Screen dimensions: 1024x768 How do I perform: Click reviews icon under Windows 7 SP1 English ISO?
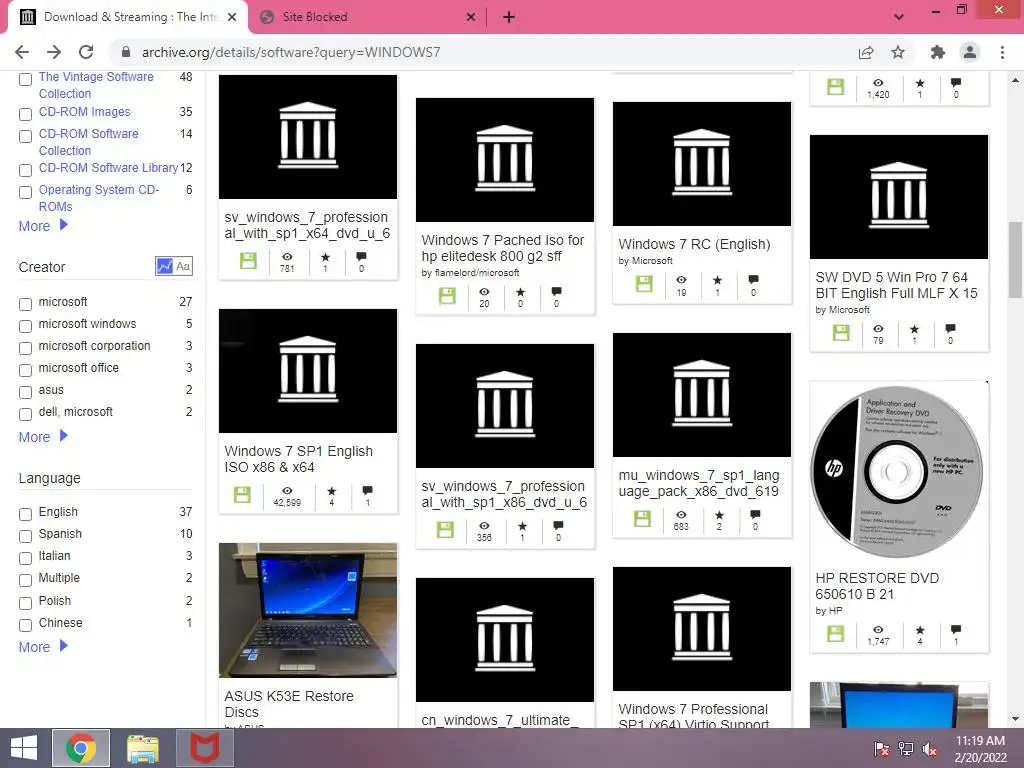[x=367, y=490]
